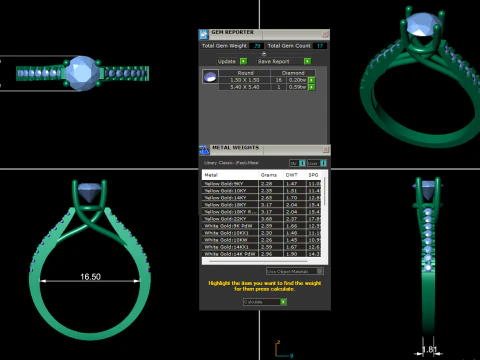Collapse the gem reporter with minus button
Image resolution: width=480 pixels, height=360 pixels.
coord(264,53)
